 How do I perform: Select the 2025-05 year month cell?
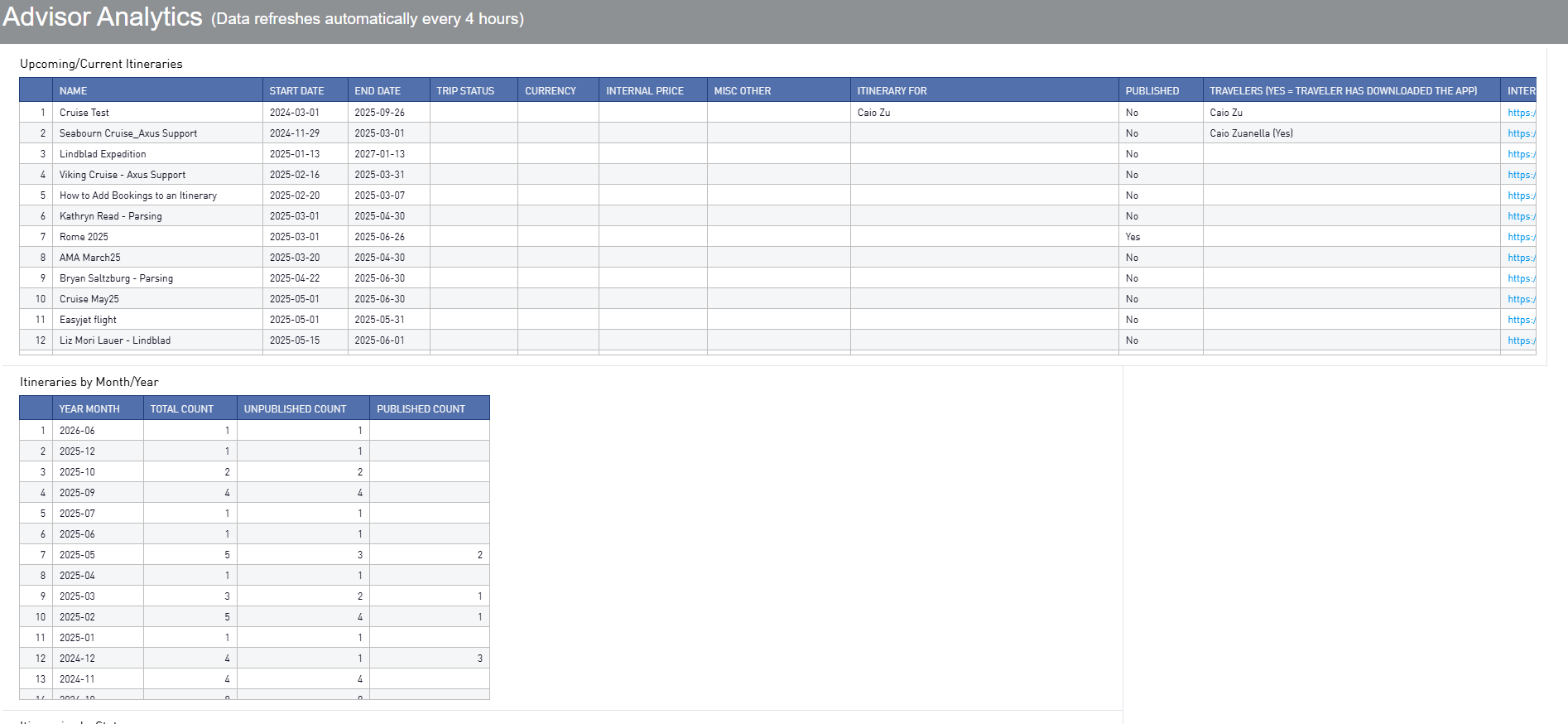(77, 555)
